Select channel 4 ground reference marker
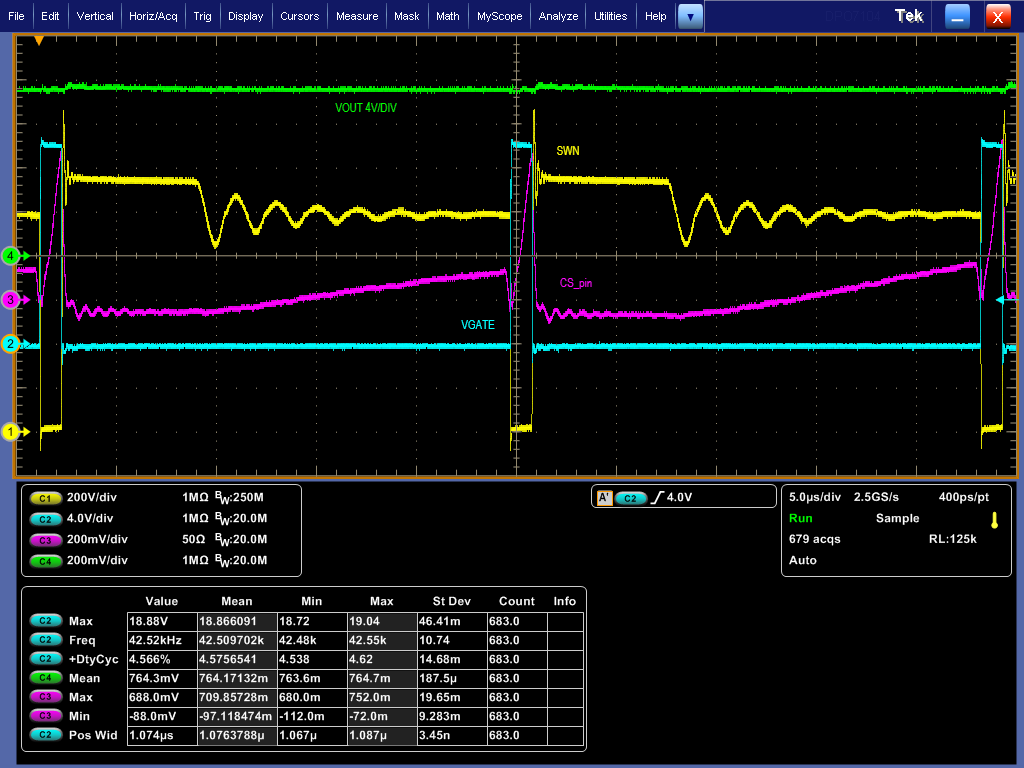This screenshot has width=1024, height=768. coord(11,255)
